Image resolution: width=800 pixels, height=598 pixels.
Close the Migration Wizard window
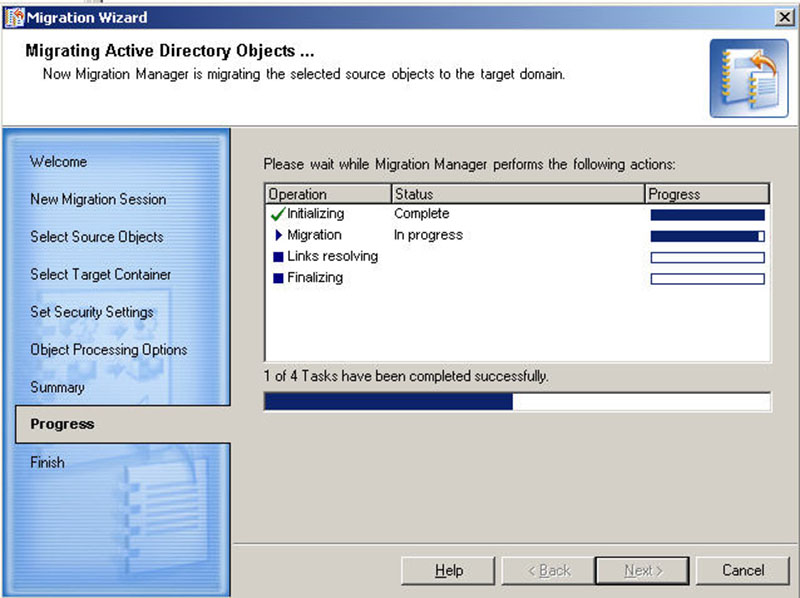pyautogui.click(x=784, y=17)
